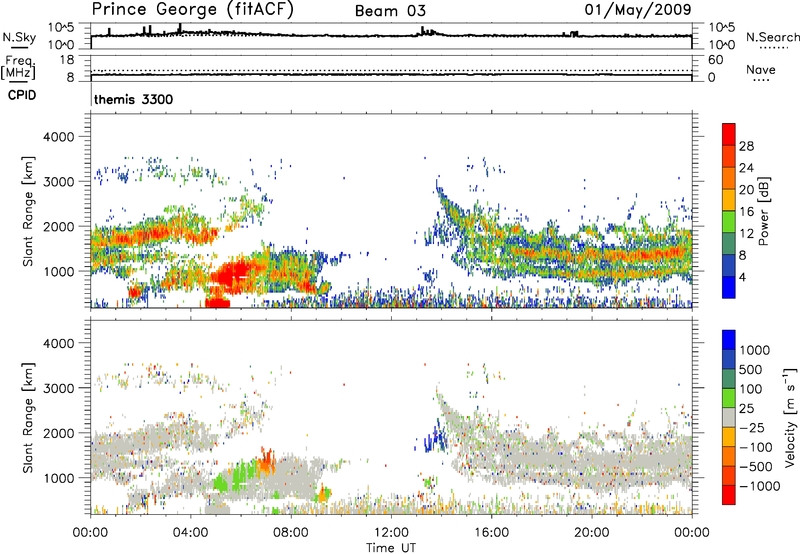The width and height of the screenshot is (800, 554).
Task: Click the '3000' tick of the velocity panel
Action: [59, 388]
